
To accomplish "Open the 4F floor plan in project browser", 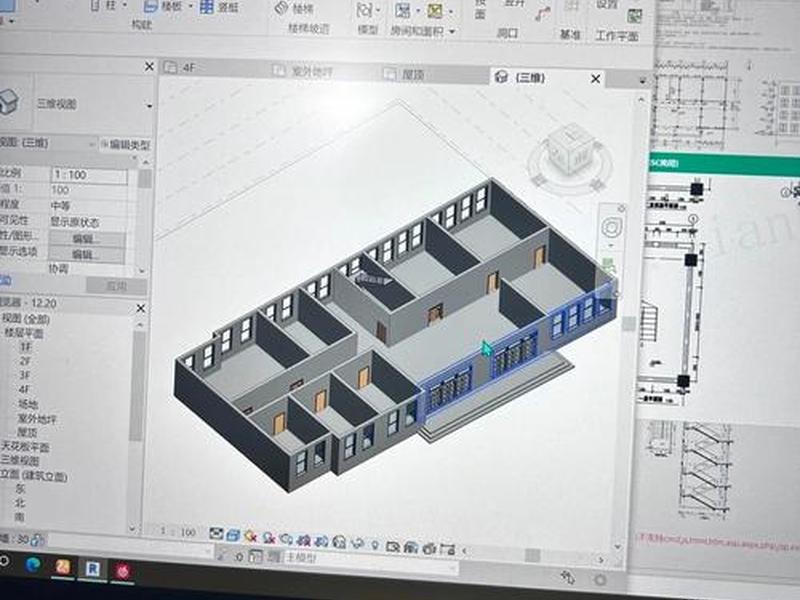I will [x=24, y=389].
